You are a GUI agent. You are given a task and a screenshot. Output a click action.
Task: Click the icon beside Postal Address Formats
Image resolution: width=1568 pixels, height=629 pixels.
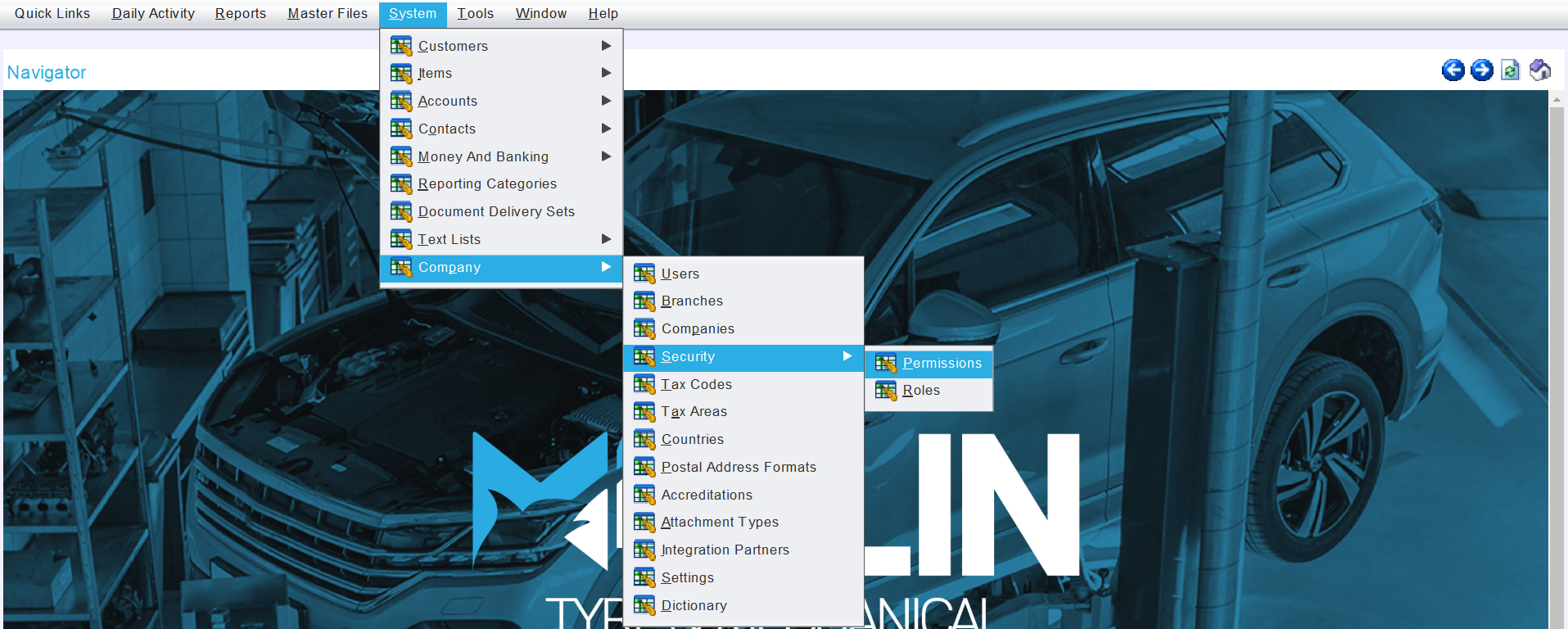[x=644, y=467]
